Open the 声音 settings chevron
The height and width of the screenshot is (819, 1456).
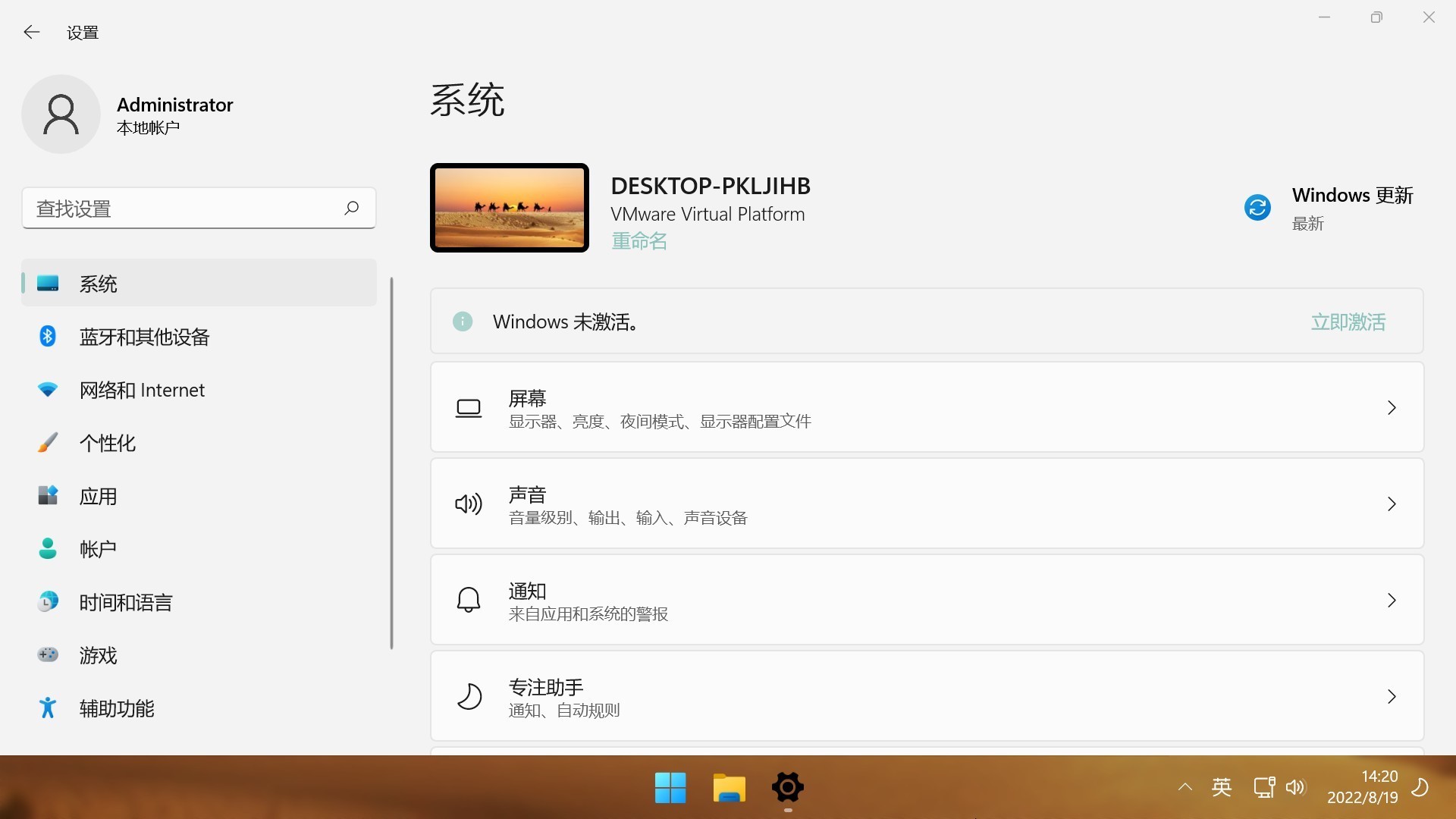(1391, 504)
